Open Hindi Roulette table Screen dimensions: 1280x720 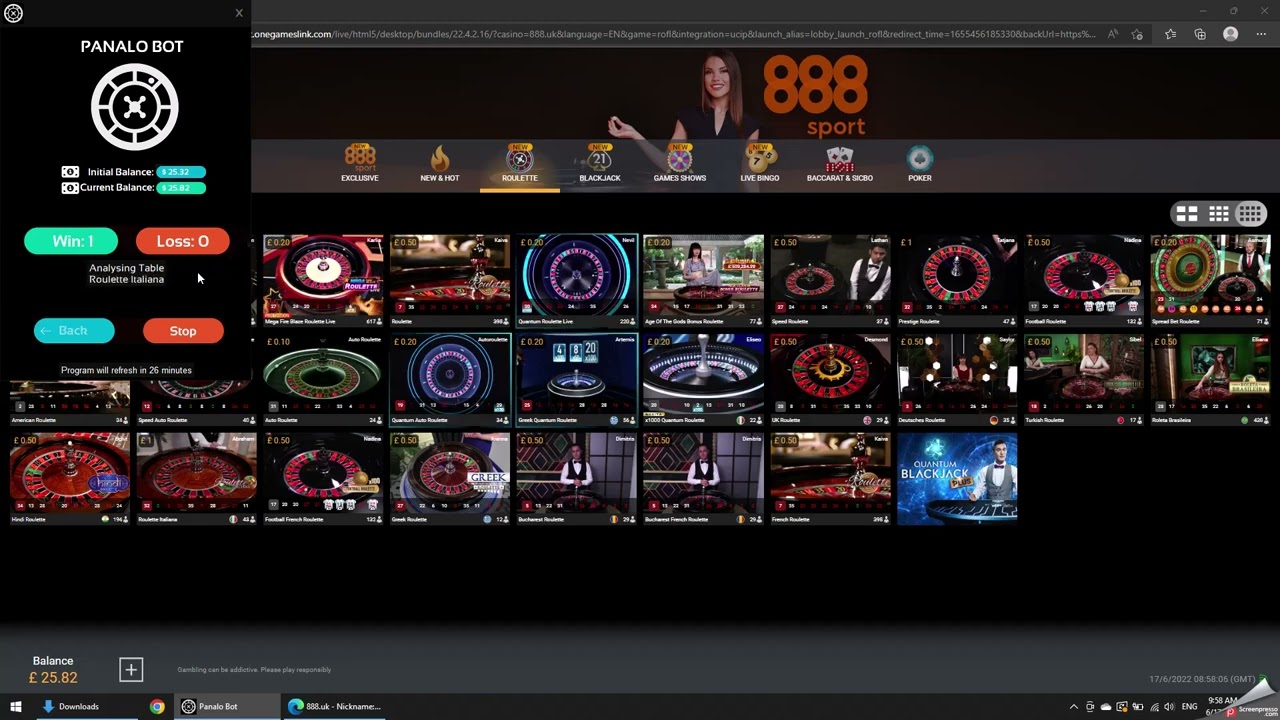[70, 478]
